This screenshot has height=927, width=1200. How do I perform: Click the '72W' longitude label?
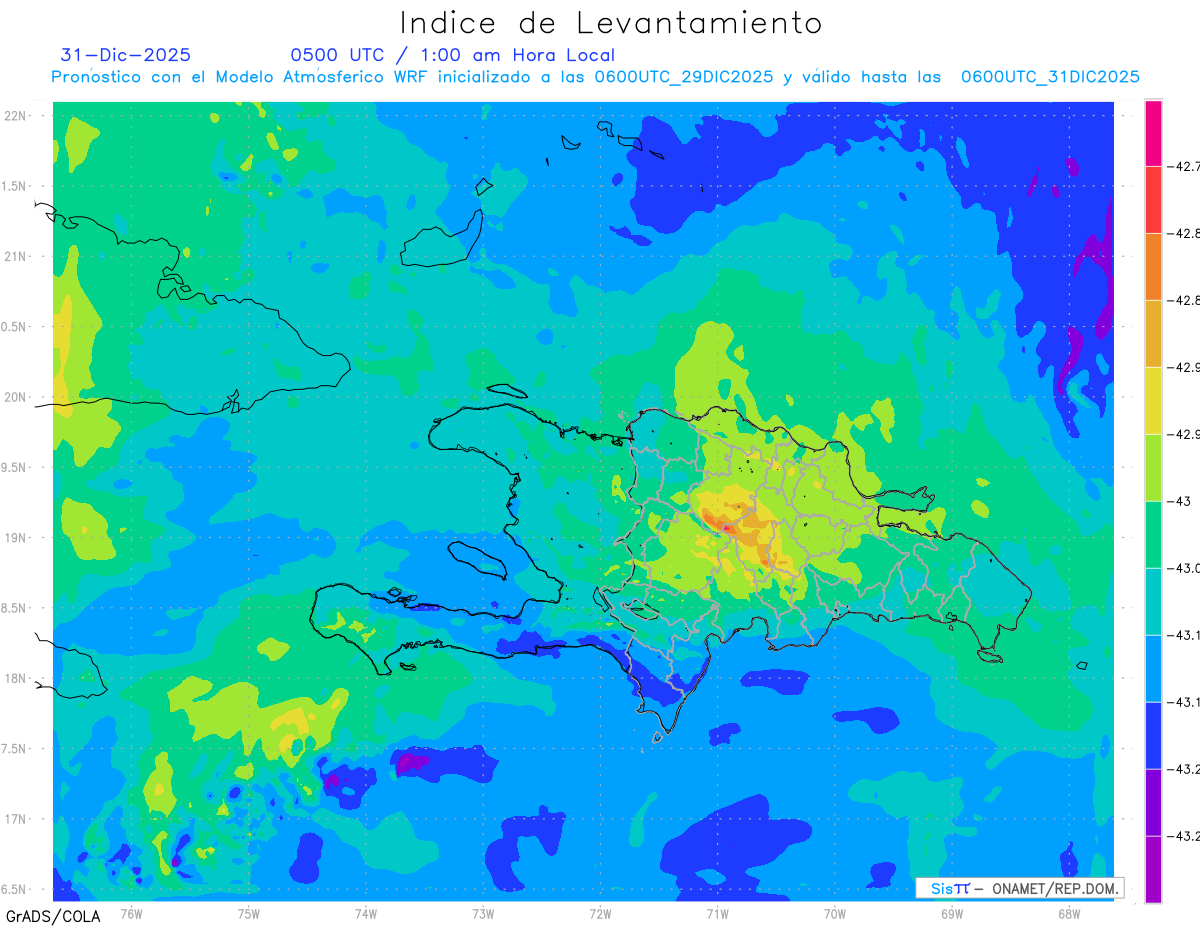600,913
